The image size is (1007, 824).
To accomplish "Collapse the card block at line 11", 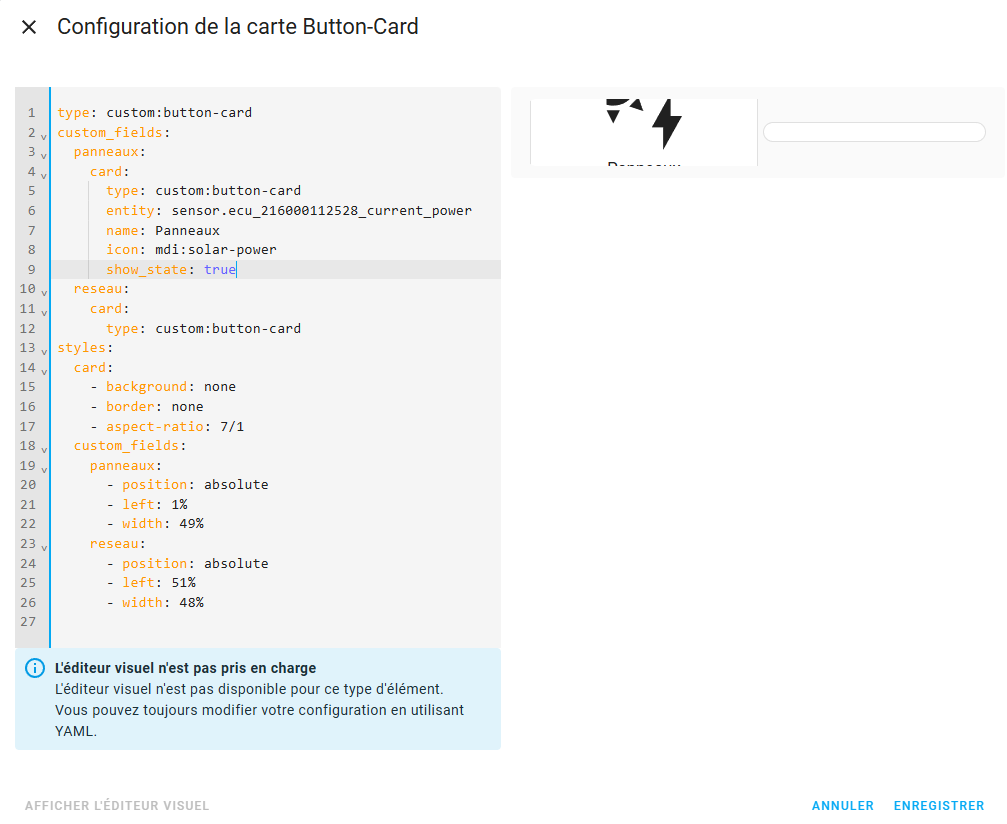I will coord(44,311).
